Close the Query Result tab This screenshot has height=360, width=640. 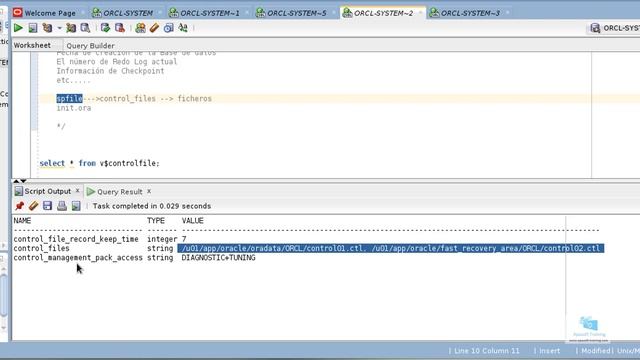click(x=149, y=191)
